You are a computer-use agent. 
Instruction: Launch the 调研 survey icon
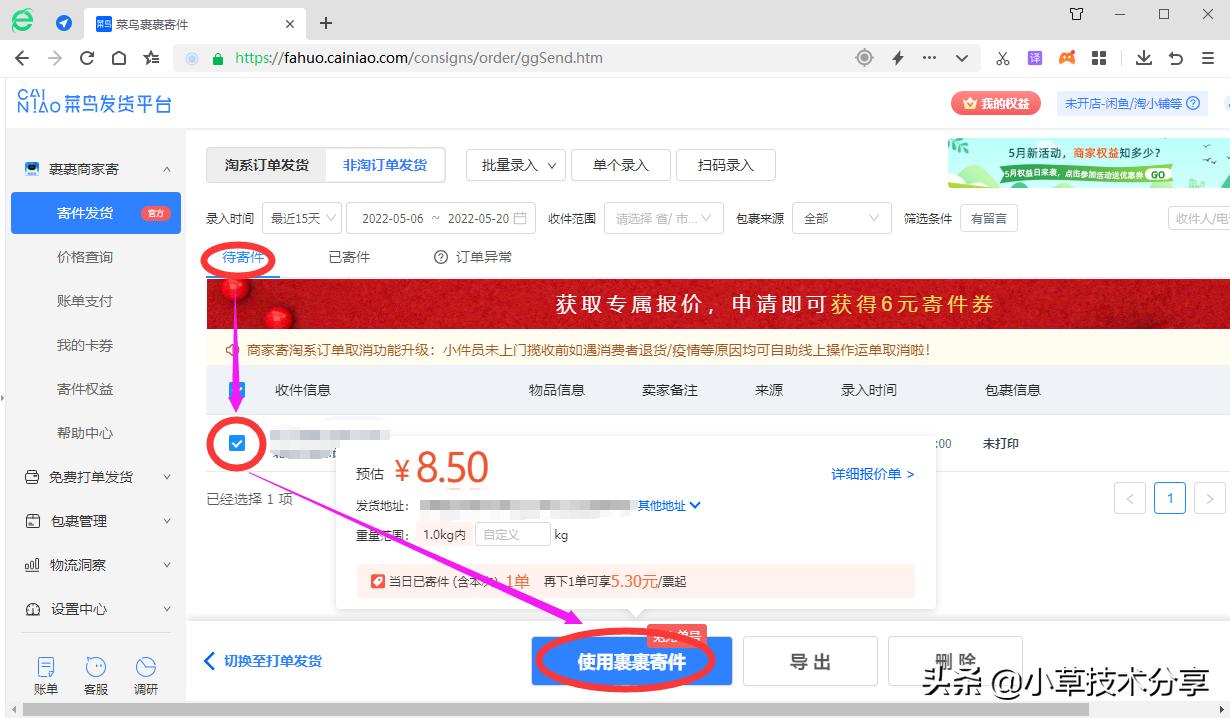[x=146, y=672]
